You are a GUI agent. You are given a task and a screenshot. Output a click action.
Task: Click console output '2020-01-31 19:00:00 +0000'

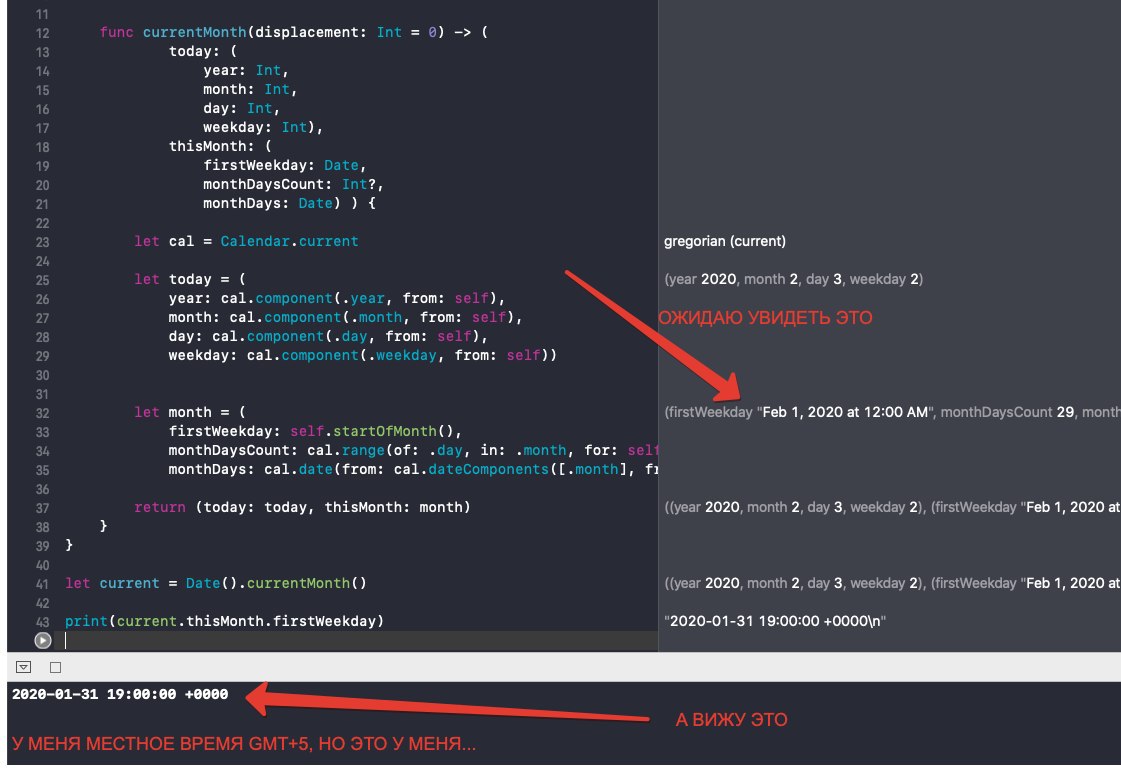(x=120, y=694)
